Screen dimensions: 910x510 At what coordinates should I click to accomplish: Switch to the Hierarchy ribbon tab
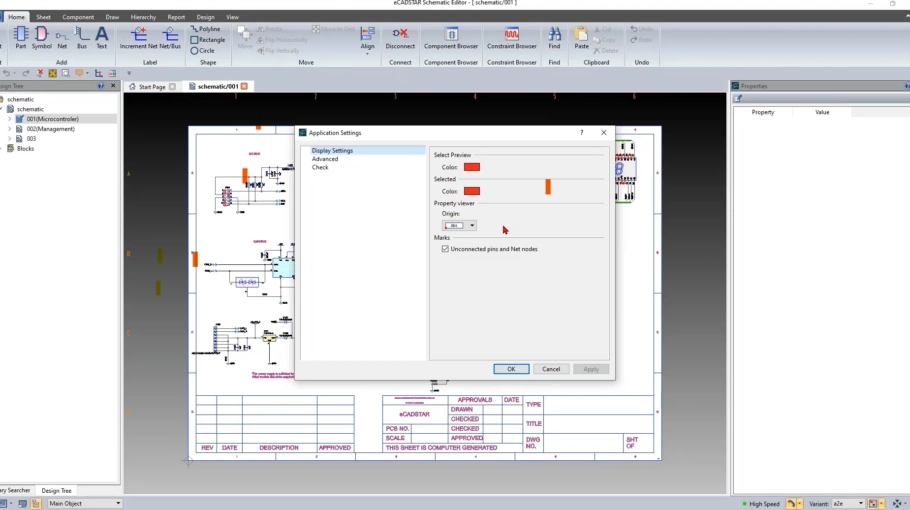(x=143, y=17)
